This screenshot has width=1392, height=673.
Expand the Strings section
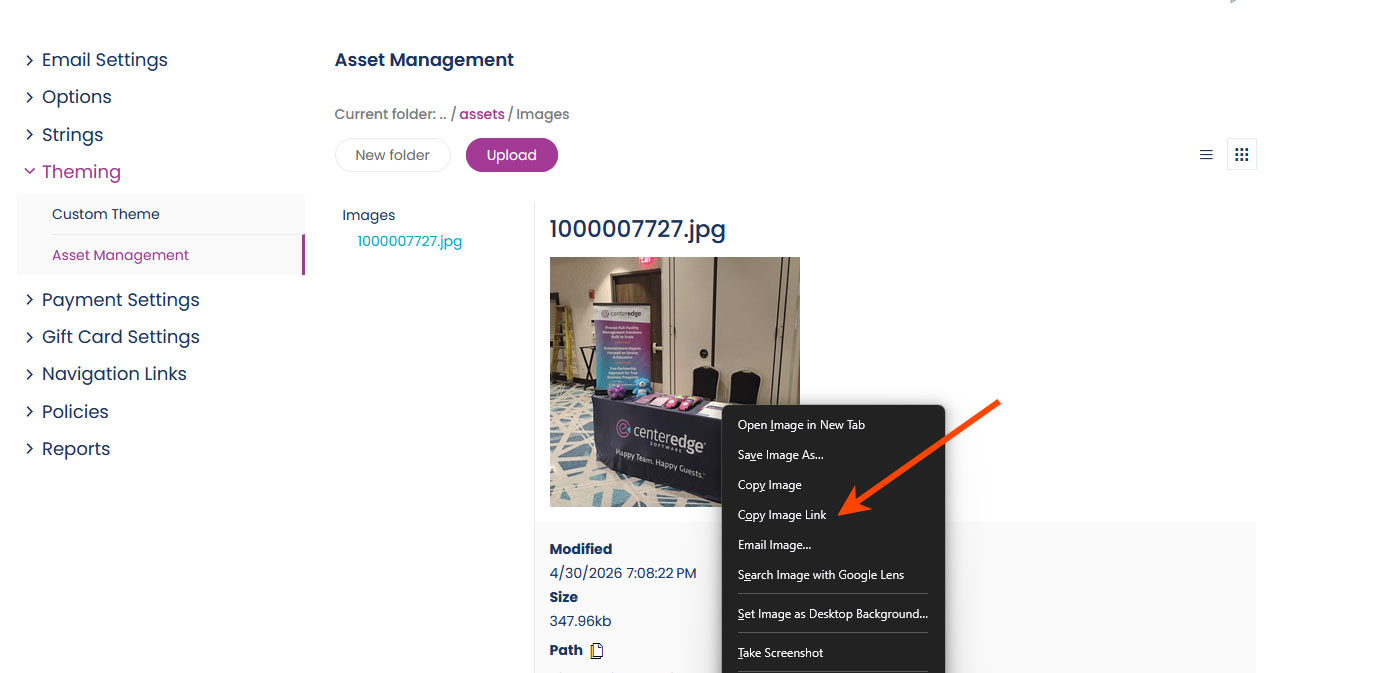(x=64, y=135)
